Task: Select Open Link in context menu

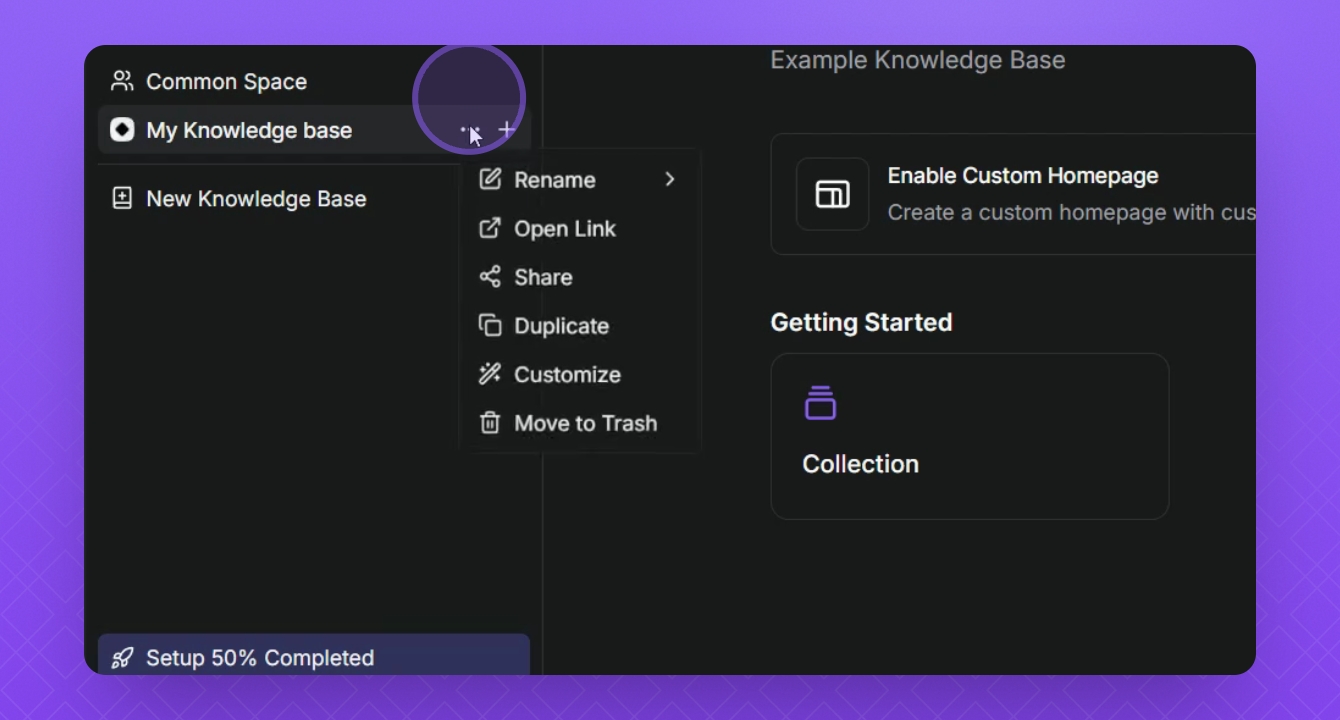Action: point(565,229)
